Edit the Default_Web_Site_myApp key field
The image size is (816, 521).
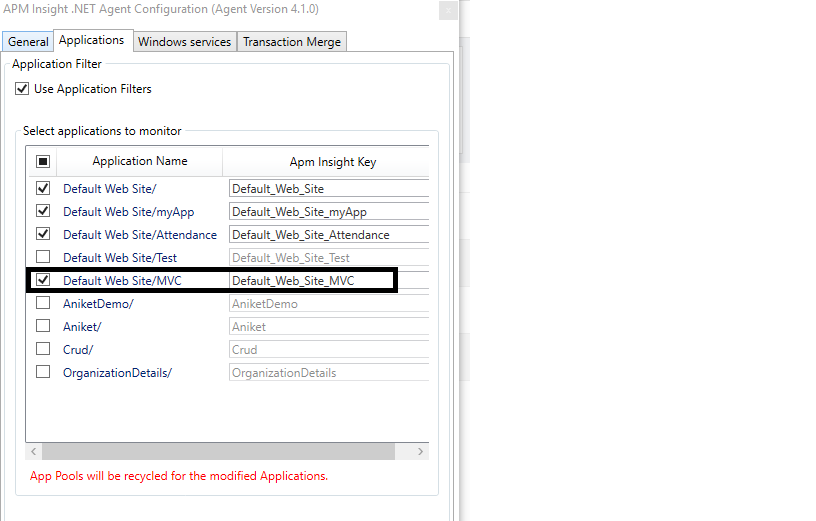click(x=329, y=211)
